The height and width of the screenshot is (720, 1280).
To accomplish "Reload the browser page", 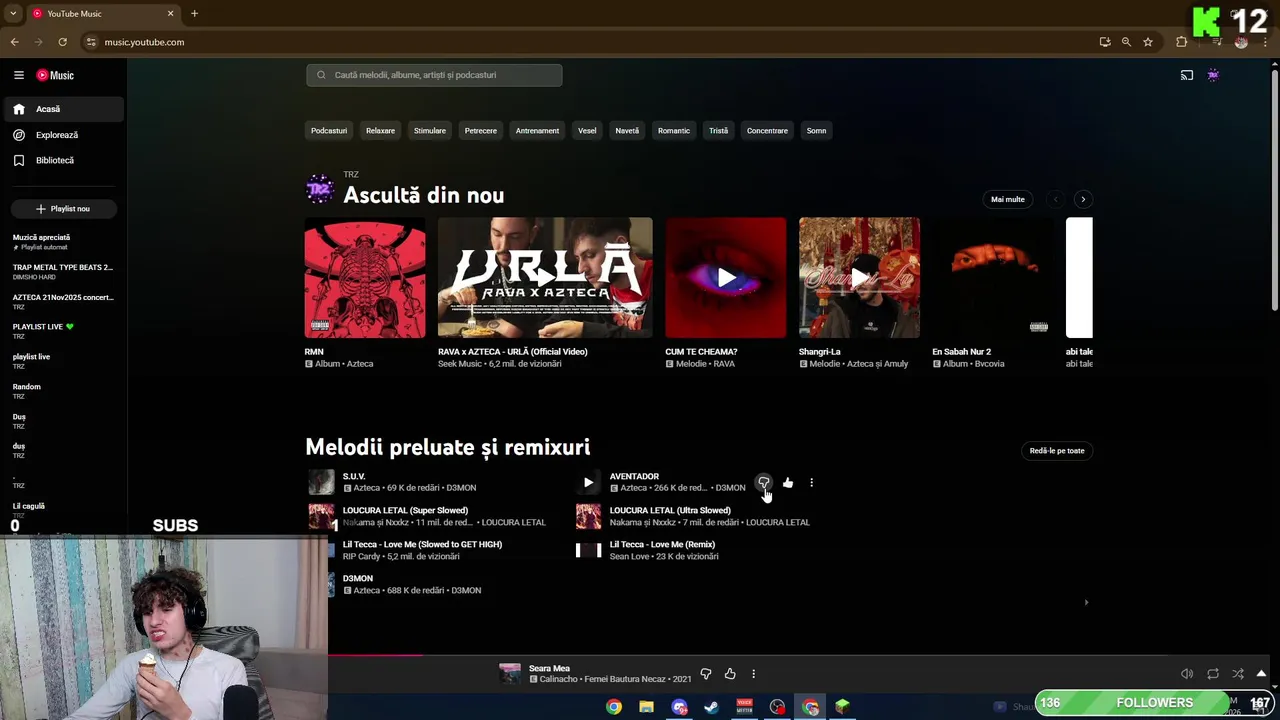I will (62, 42).
